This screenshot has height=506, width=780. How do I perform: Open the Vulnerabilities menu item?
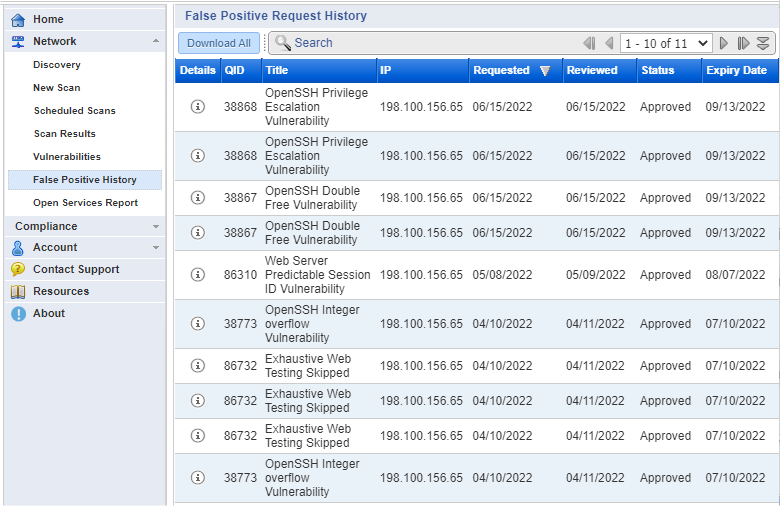67,157
